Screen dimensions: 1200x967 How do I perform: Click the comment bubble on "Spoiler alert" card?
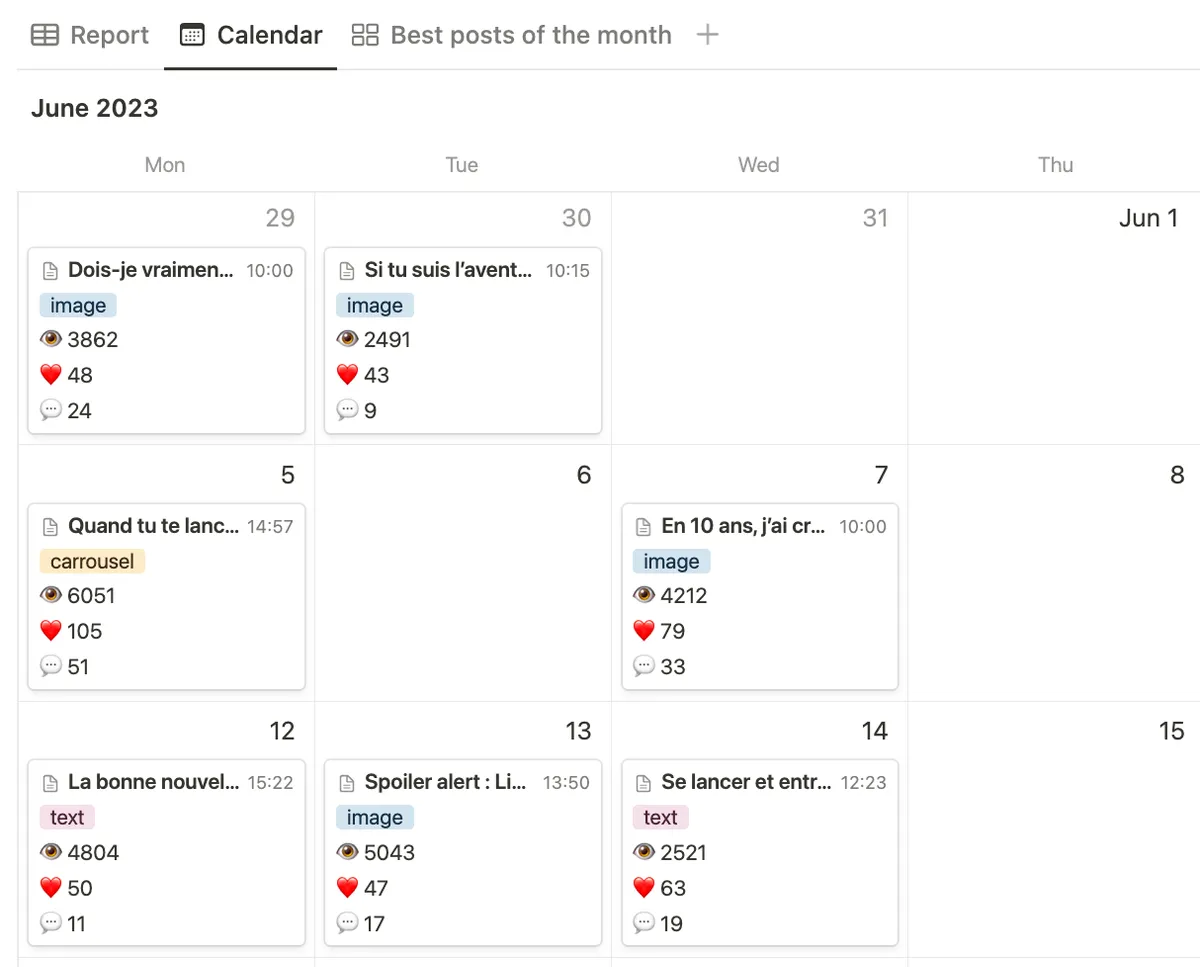click(x=347, y=923)
